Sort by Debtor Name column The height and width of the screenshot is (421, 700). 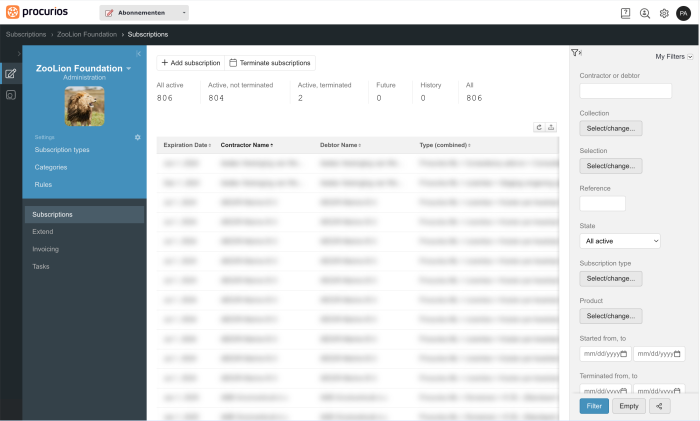340,145
